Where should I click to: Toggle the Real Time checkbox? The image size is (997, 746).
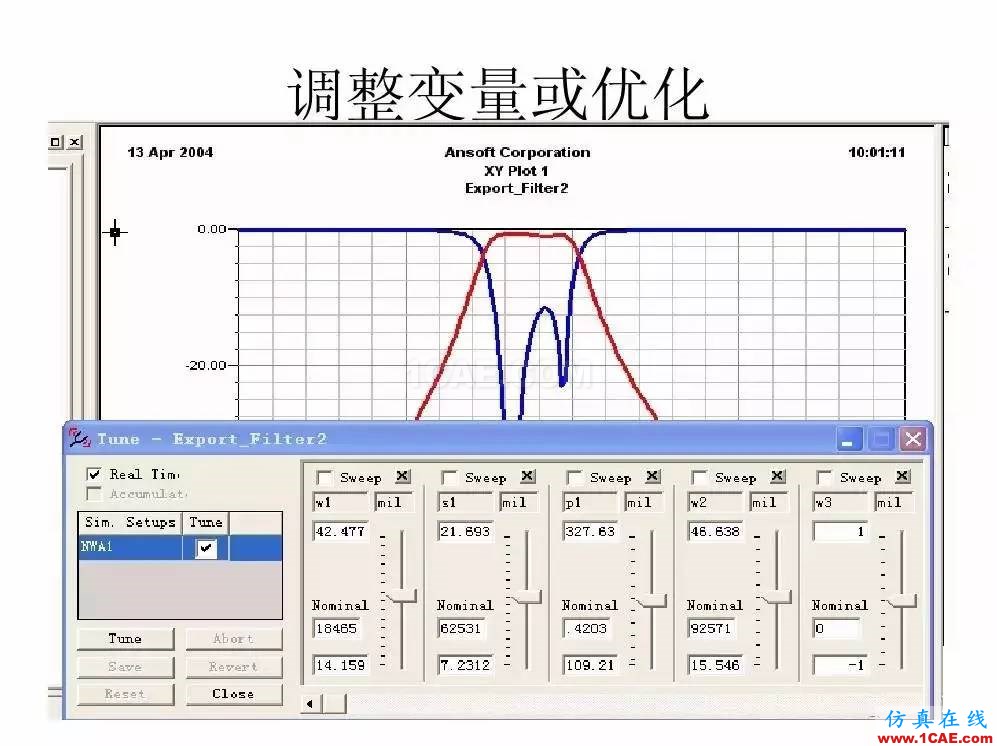[x=94, y=474]
